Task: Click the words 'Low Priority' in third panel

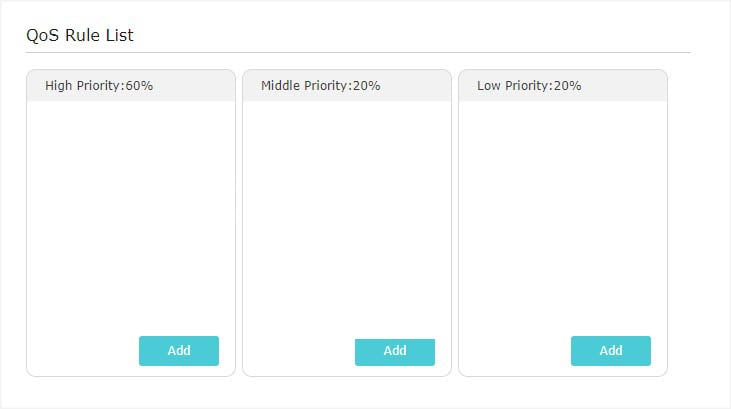Action: (512, 86)
